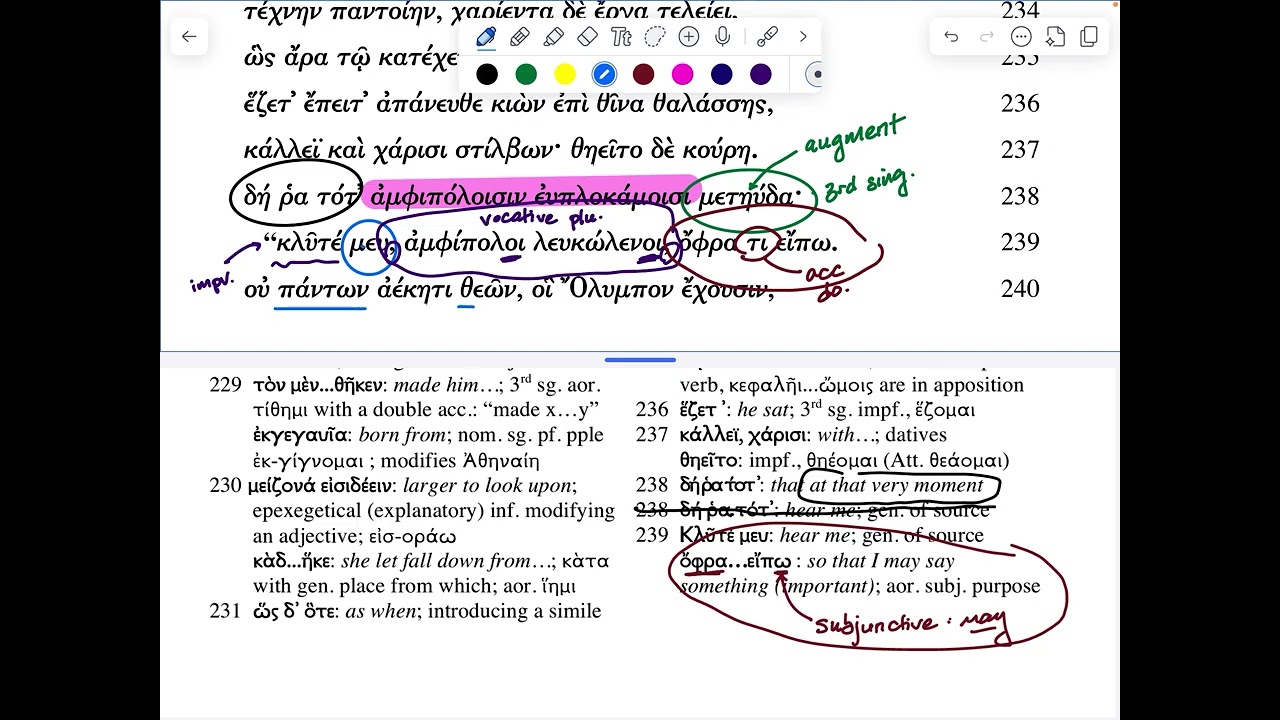Screen dimensions: 1280x720
Task: Select the pen tool
Action: (486, 37)
